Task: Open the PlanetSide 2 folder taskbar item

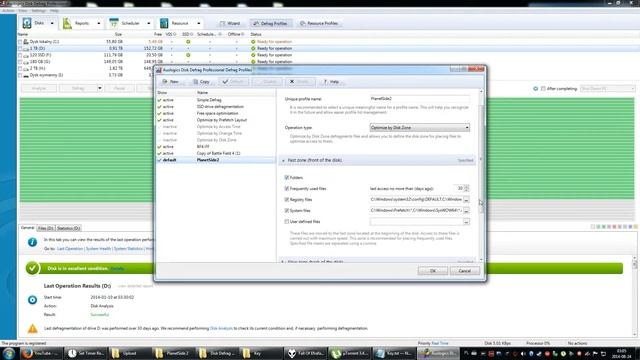Action: [173, 353]
